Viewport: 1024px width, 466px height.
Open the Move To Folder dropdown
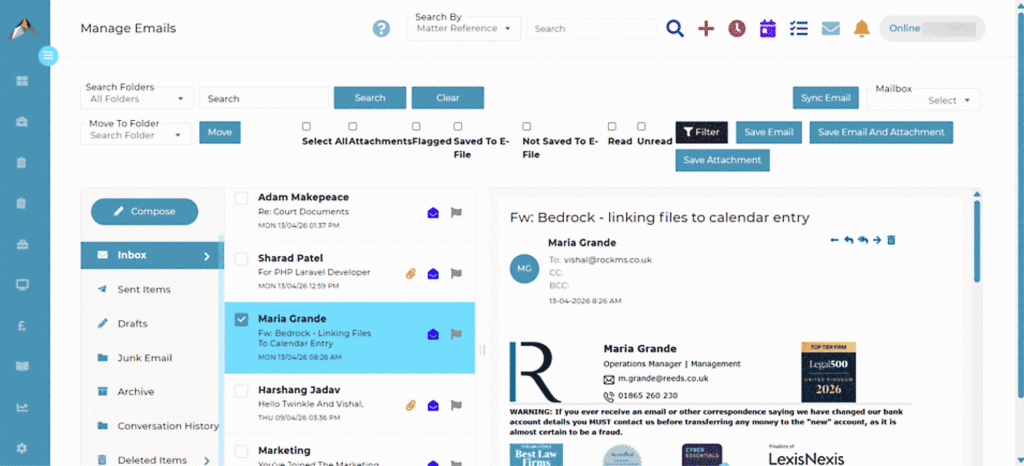pyautogui.click(x=136, y=135)
